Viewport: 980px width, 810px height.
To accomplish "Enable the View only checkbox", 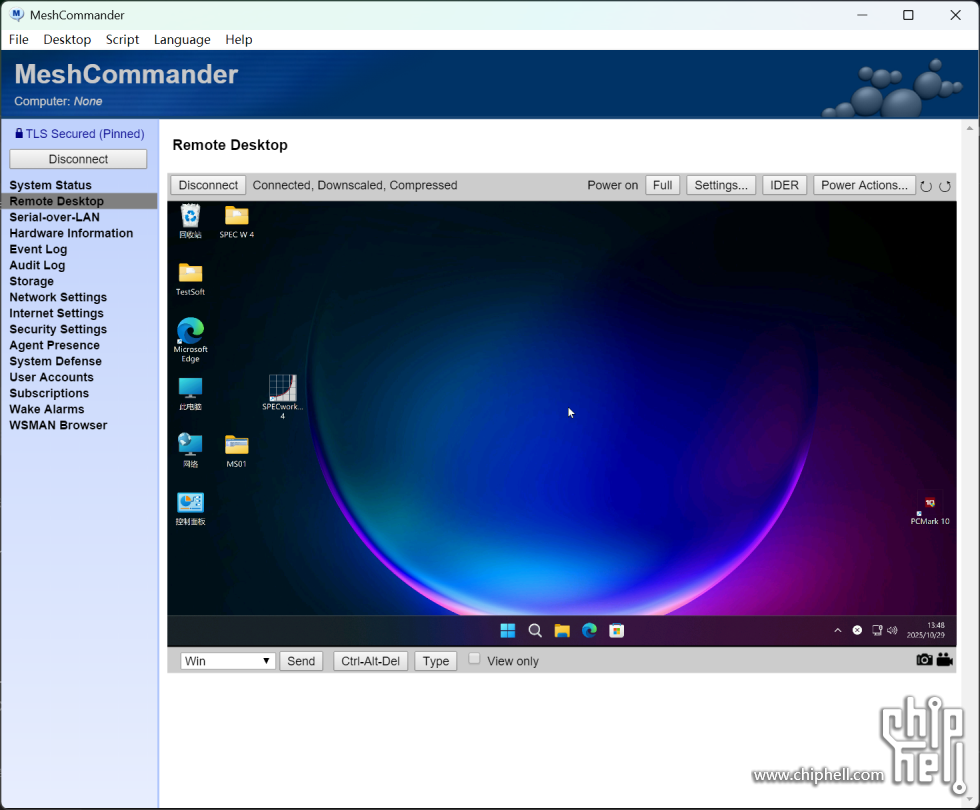I will point(475,659).
